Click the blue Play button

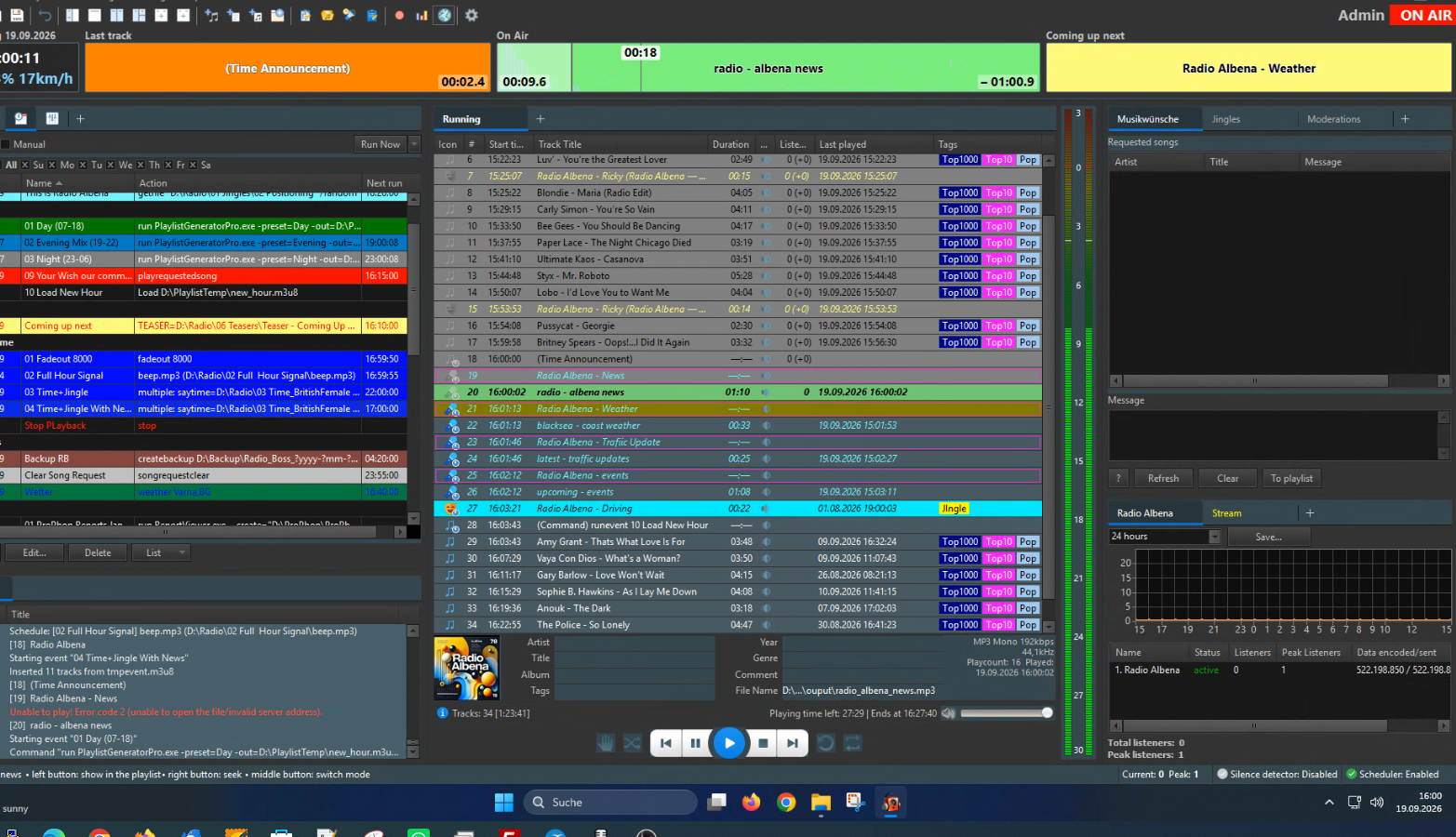pos(729,743)
